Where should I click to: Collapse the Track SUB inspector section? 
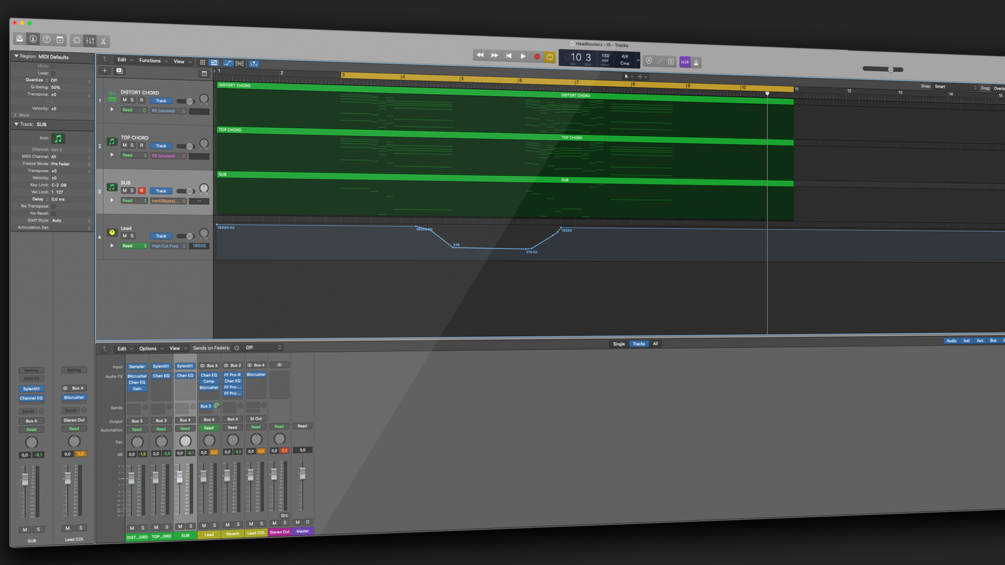[x=17, y=124]
